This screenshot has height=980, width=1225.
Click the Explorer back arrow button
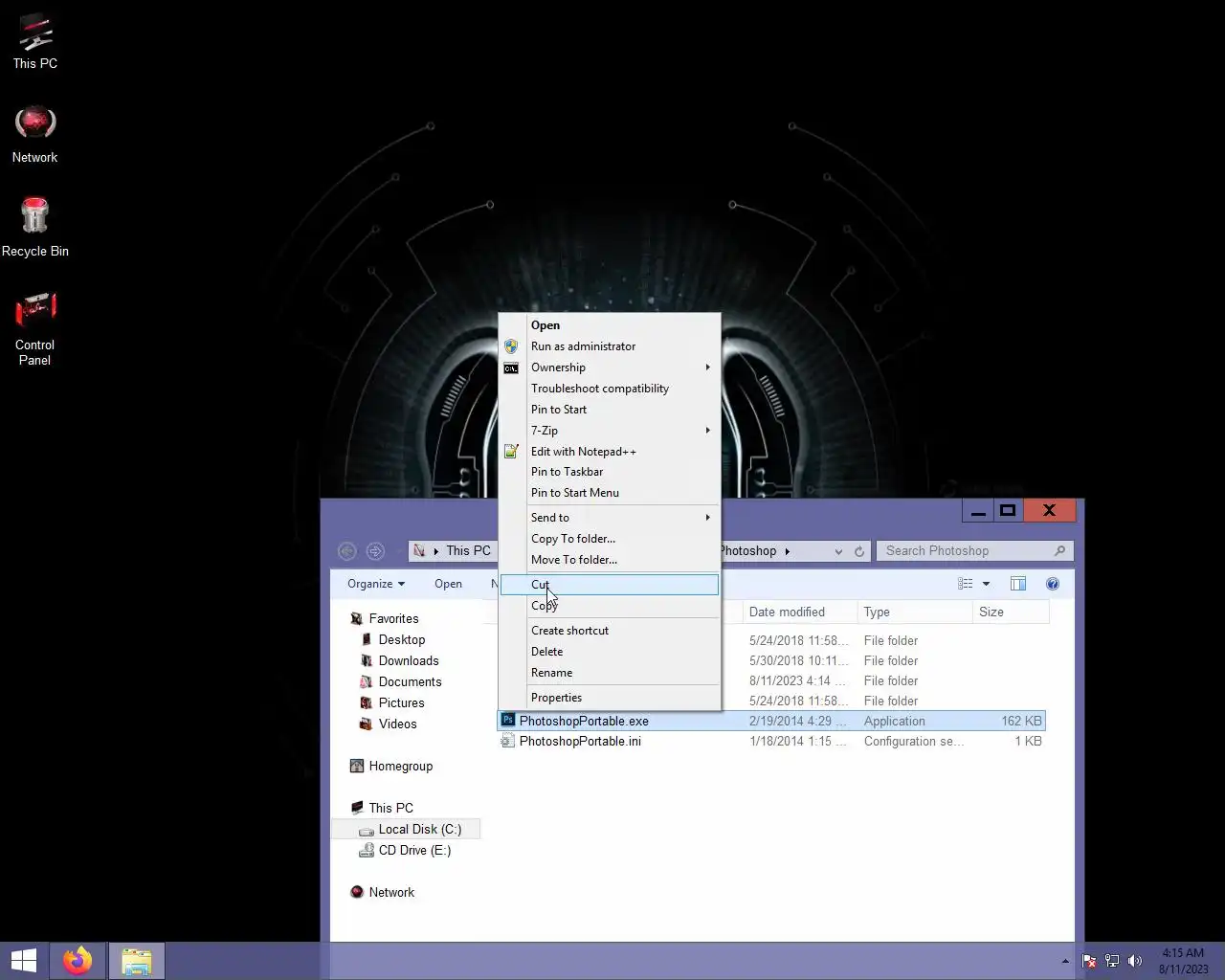pos(347,551)
